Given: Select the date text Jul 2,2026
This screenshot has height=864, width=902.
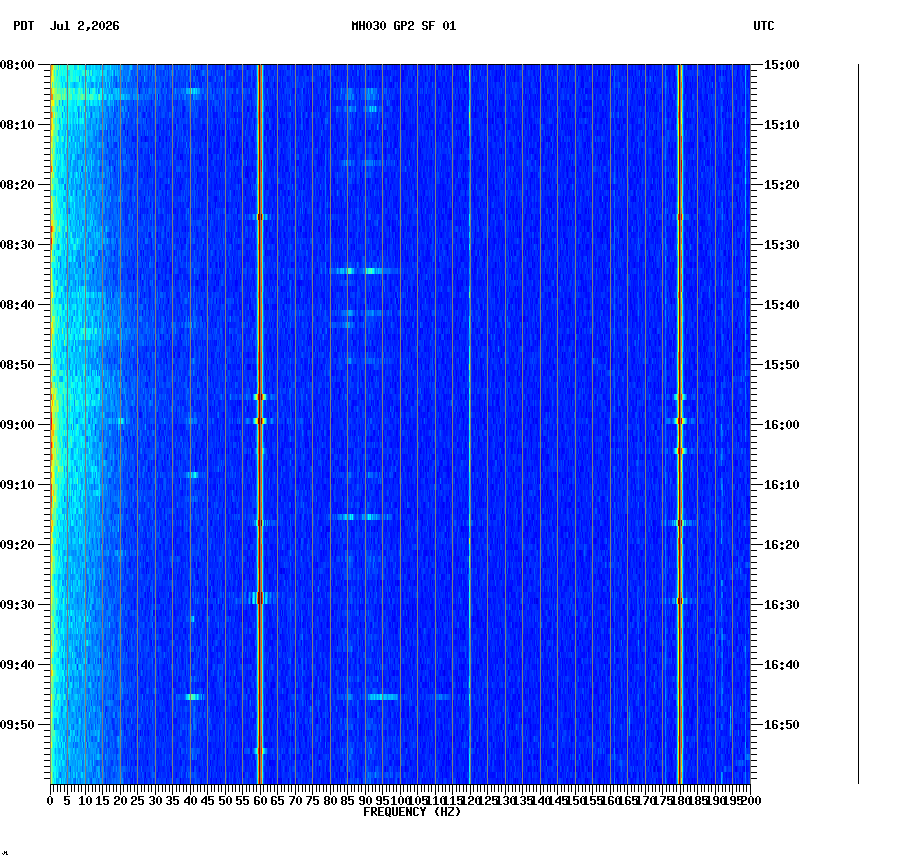Looking at the screenshot, I should tap(85, 26).
